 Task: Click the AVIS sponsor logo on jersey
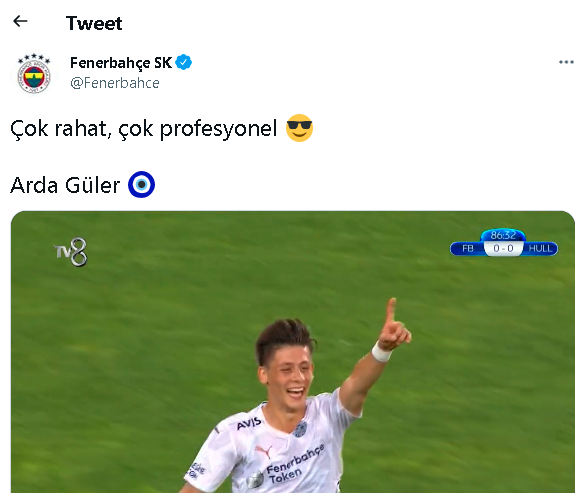(x=249, y=424)
